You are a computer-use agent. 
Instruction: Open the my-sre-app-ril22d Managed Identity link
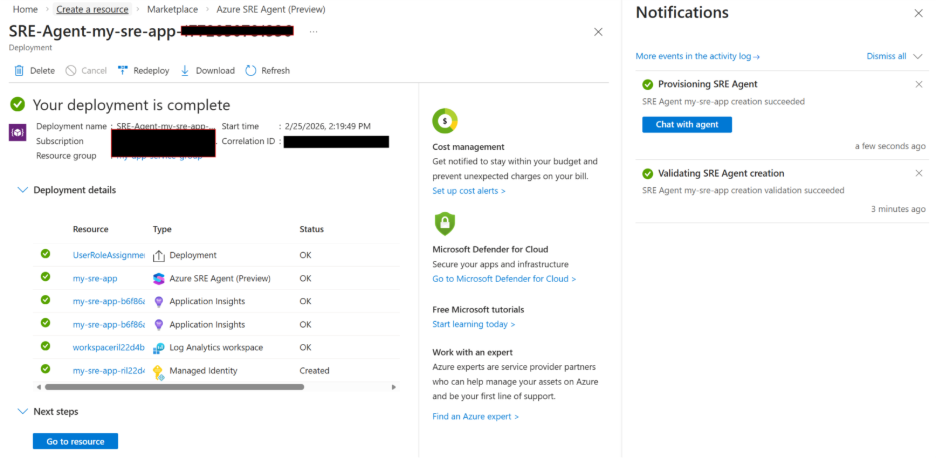coord(109,371)
